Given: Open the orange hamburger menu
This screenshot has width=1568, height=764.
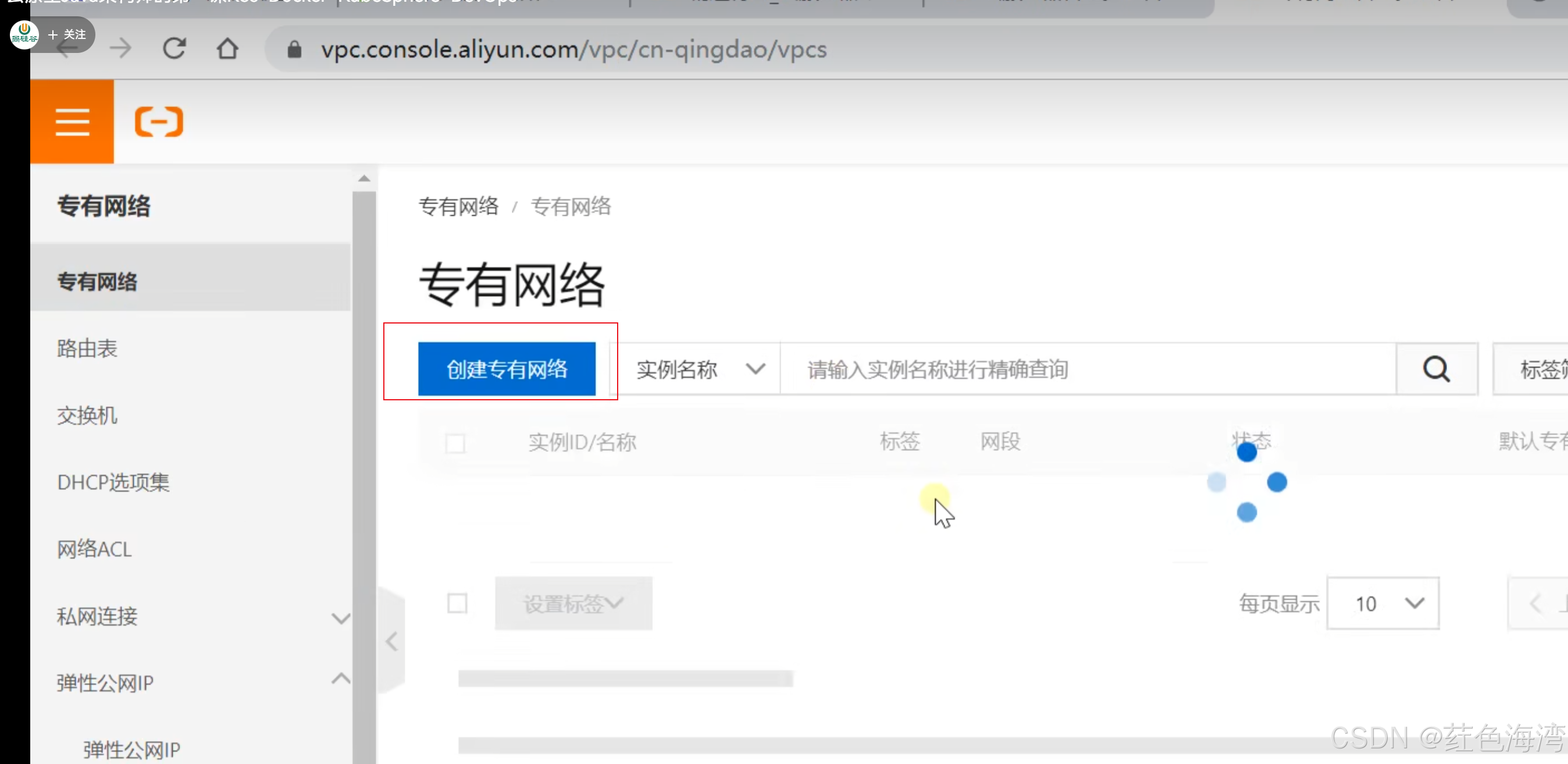Looking at the screenshot, I should point(72,122).
